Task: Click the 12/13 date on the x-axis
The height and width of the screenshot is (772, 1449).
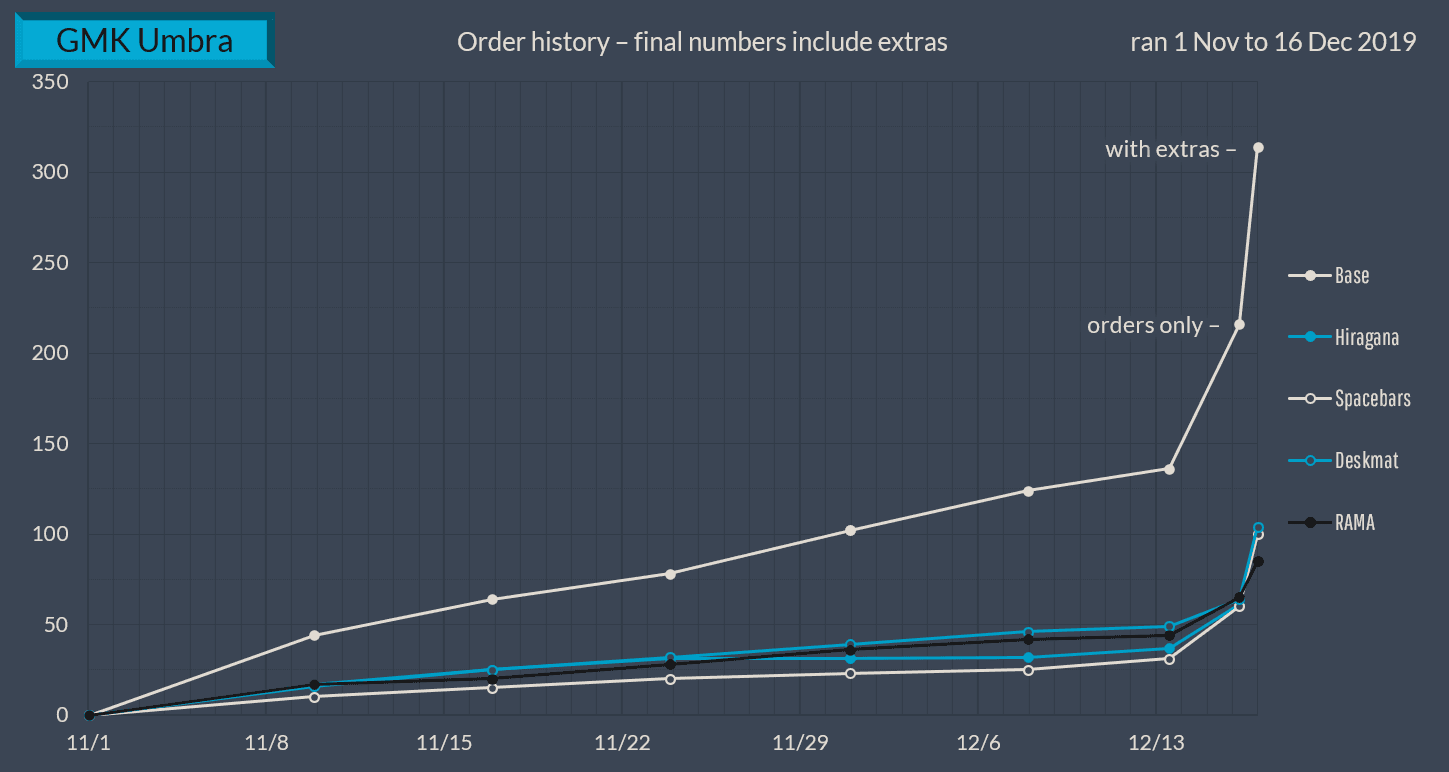Action: [x=1156, y=743]
